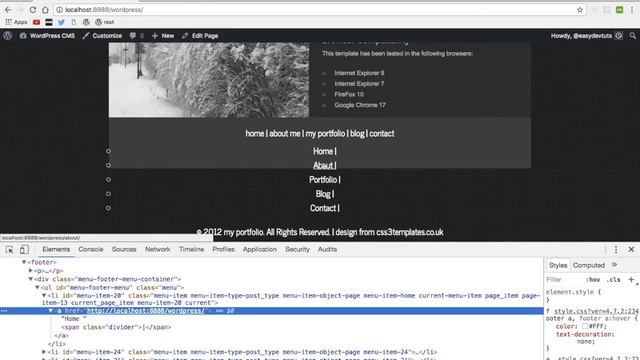Select the span class divider line
640x360 pixels.
(116, 327)
